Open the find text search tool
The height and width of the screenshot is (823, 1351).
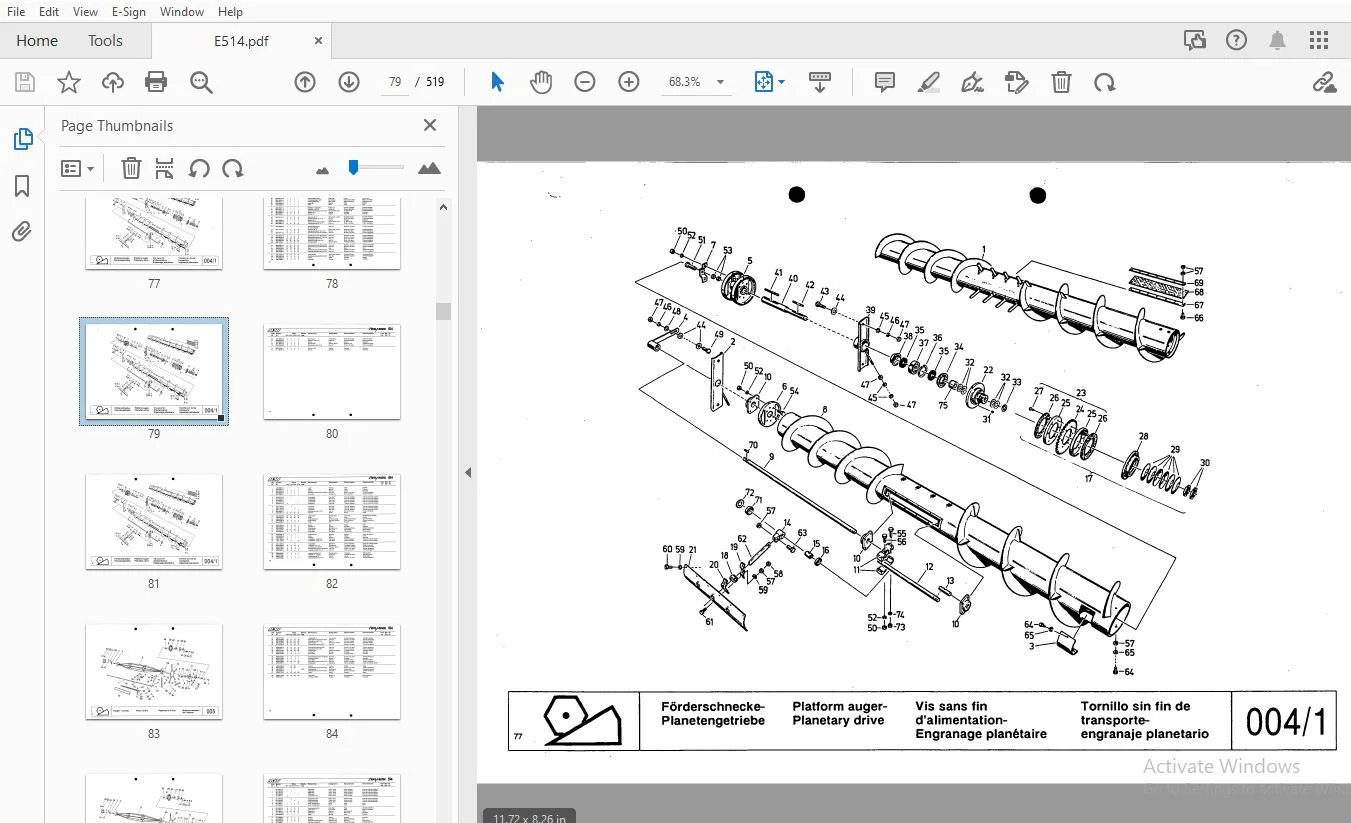click(x=201, y=82)
